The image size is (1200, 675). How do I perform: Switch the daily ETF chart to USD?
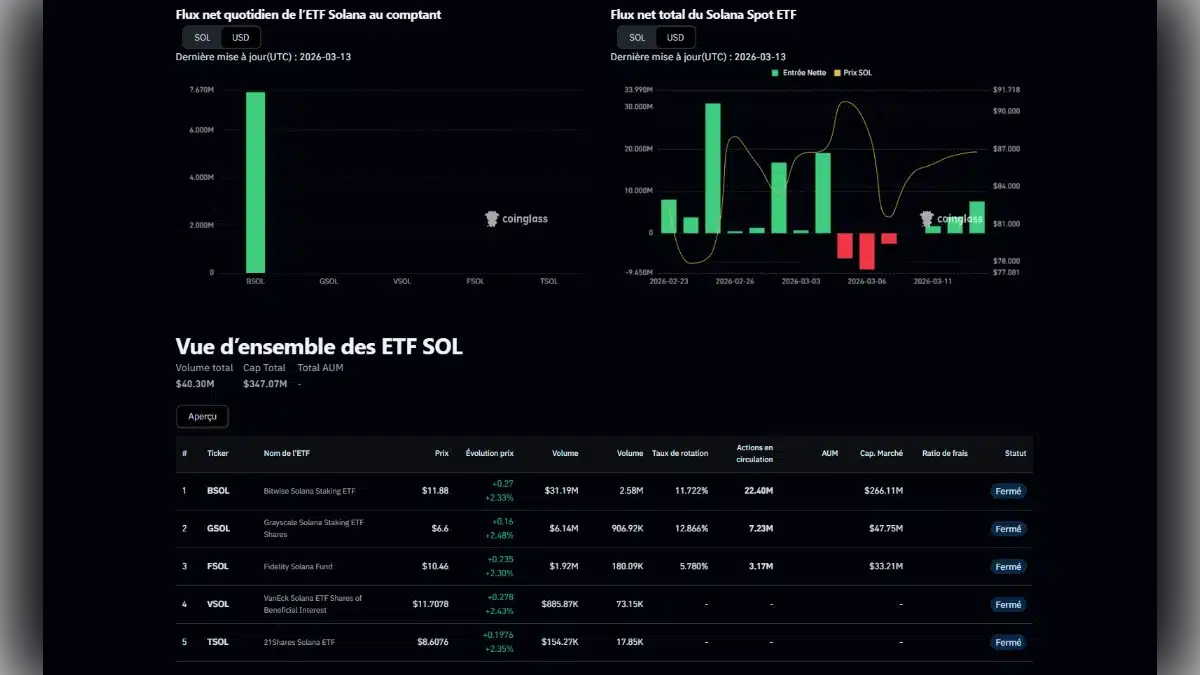tap(240, 36)
